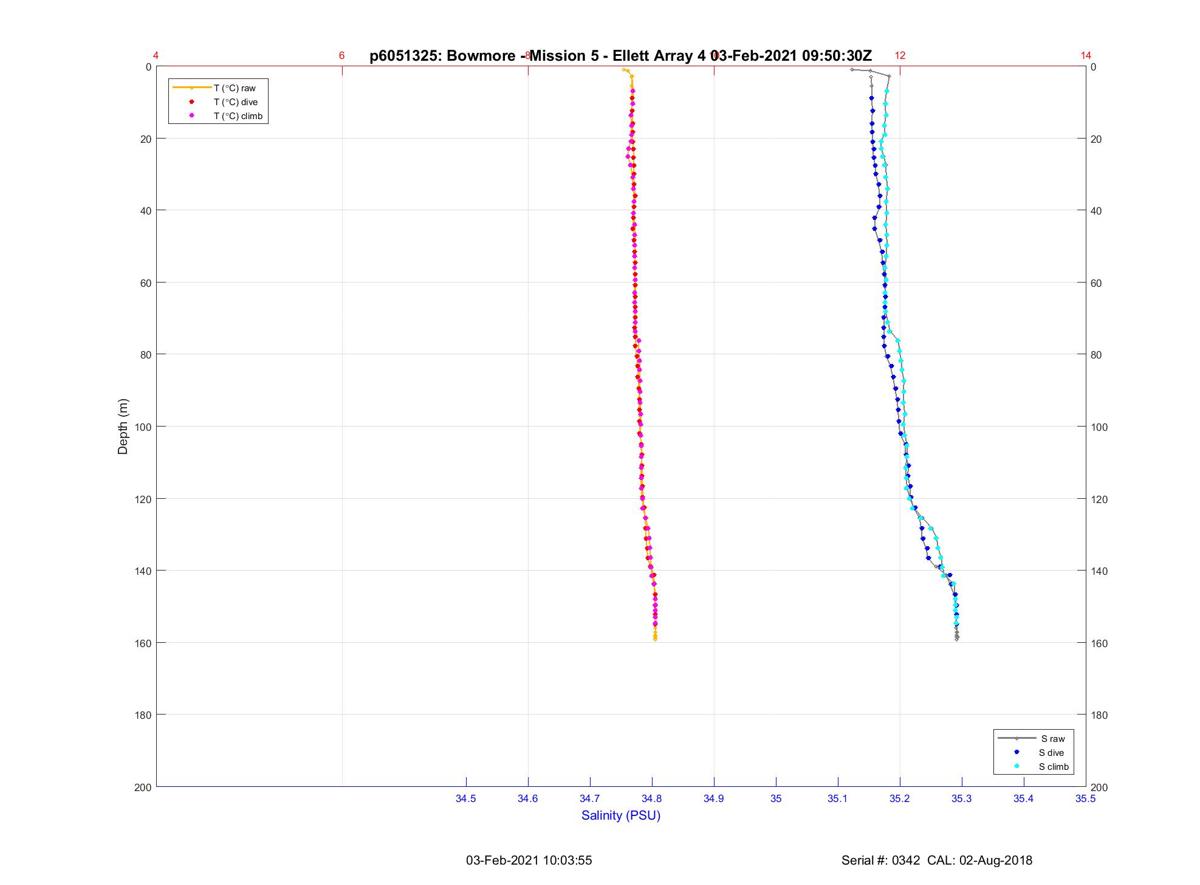Click the 34.6 salinity tick label
This screenshot has height=885, width=1200.
(528, 799)
